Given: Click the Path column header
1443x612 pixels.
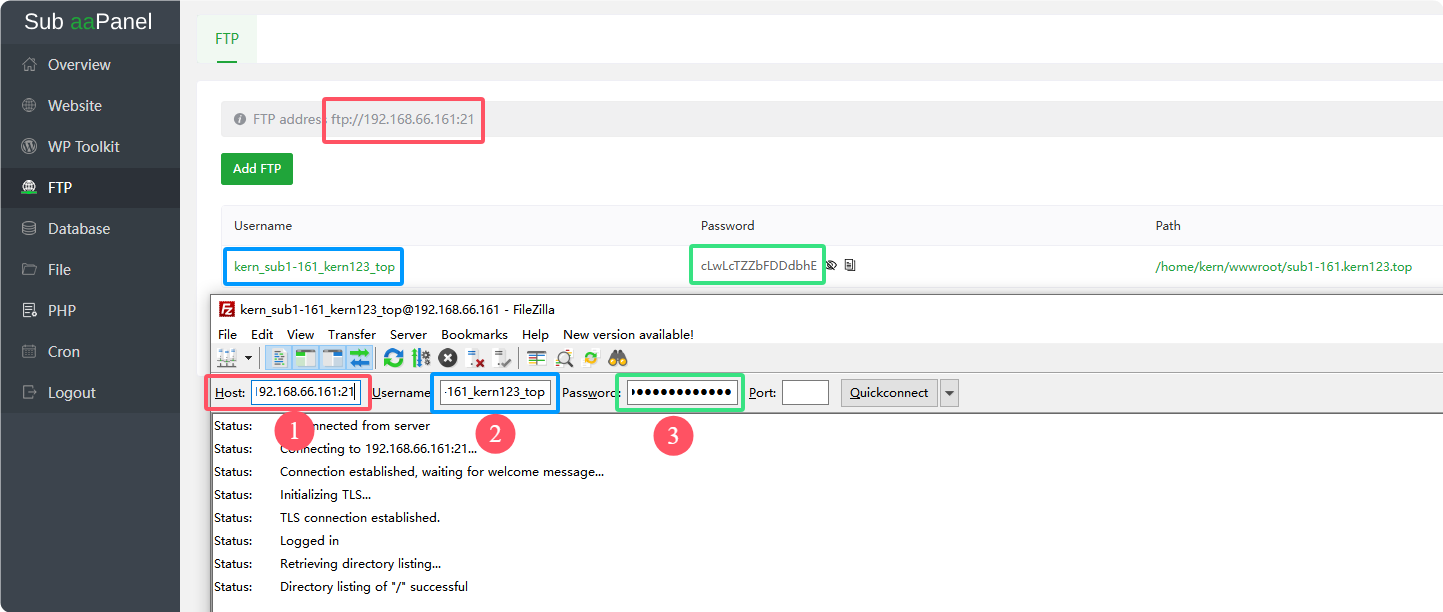Looking at the screenshot, I should pos(1168,226).
